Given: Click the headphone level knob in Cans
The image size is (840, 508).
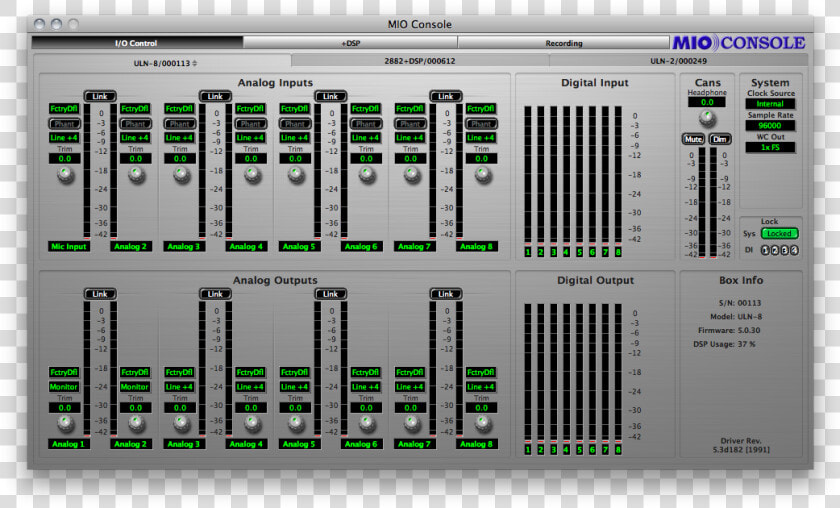Looking at the screenshot, I should point(707,117).
